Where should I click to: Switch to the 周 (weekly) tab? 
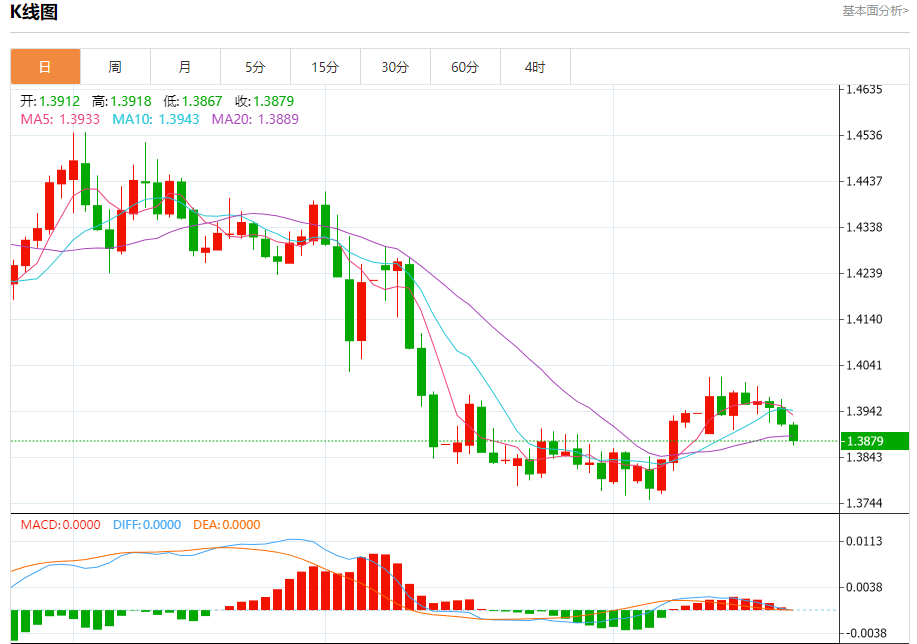115,67
